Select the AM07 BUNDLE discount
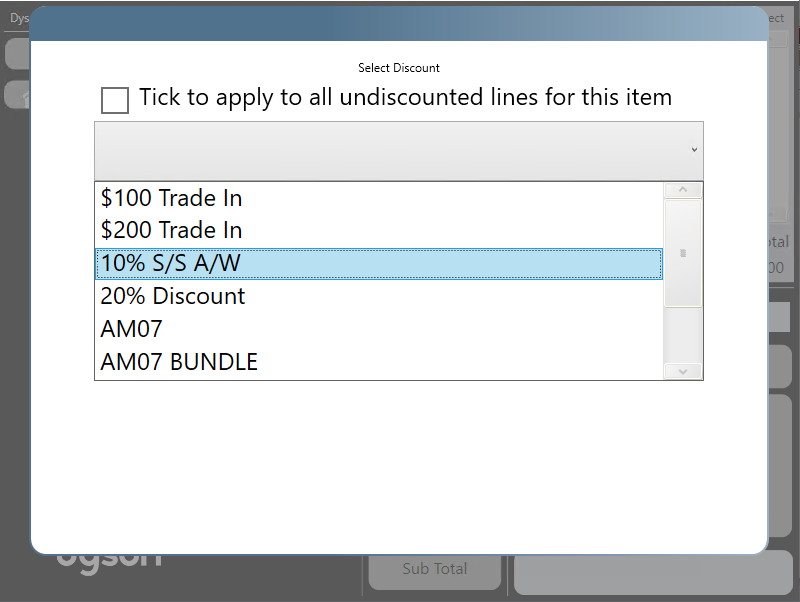 179,362
